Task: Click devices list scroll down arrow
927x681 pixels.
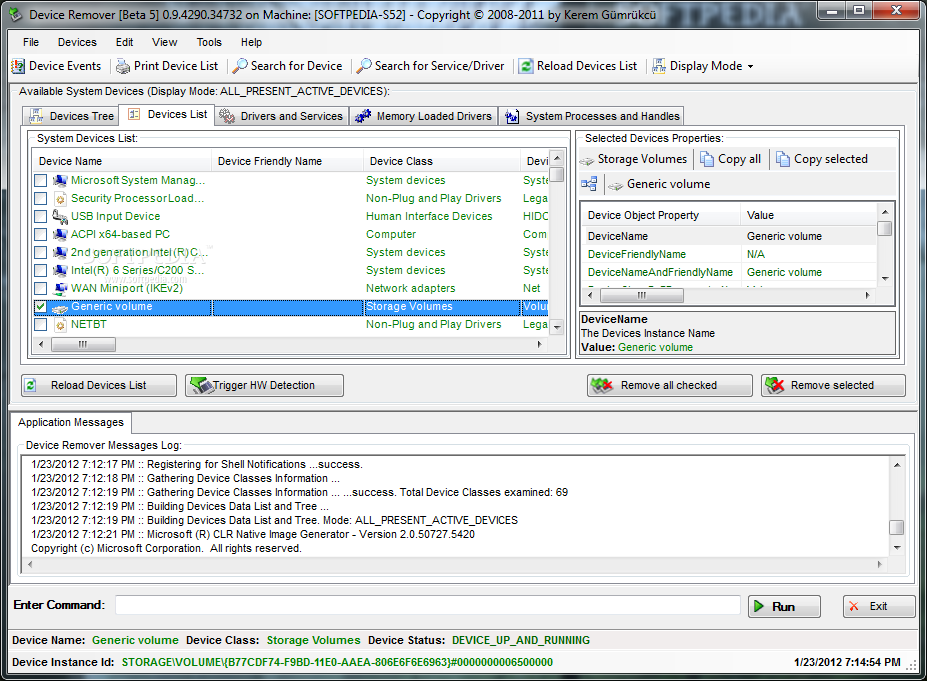Action: [557, 327]
